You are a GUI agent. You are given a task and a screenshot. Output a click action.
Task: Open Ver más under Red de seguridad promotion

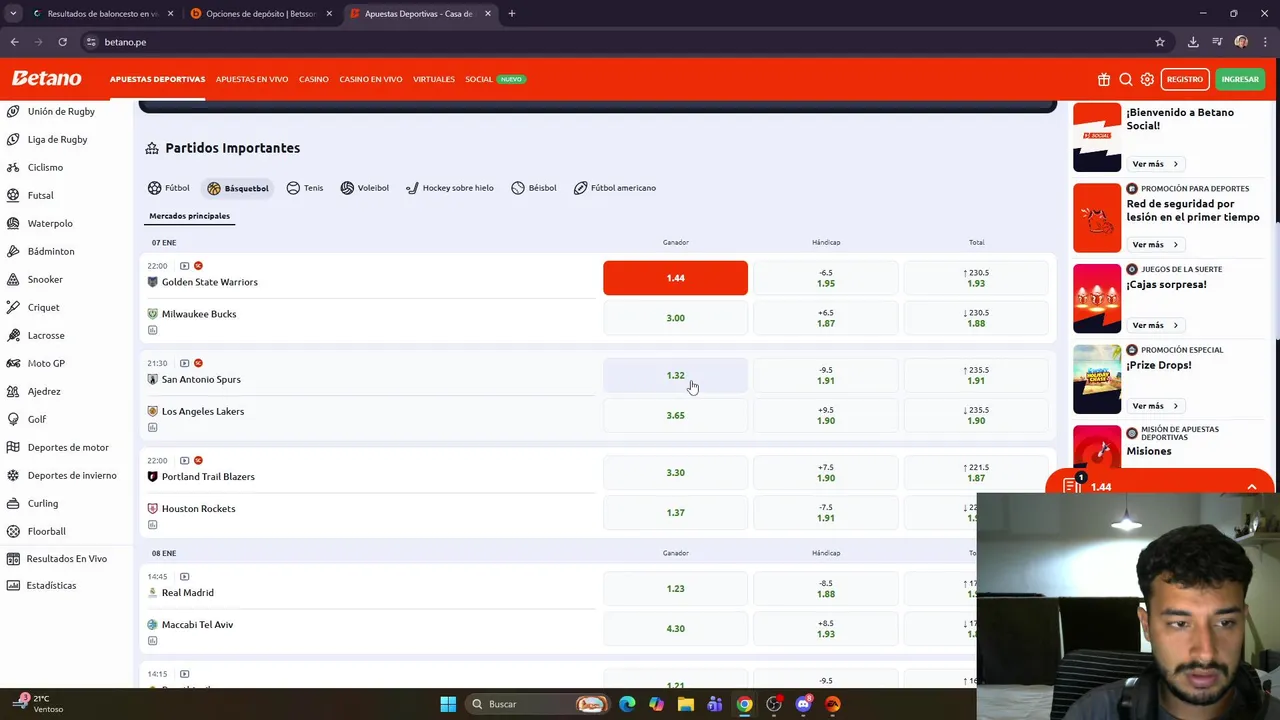1155,244
